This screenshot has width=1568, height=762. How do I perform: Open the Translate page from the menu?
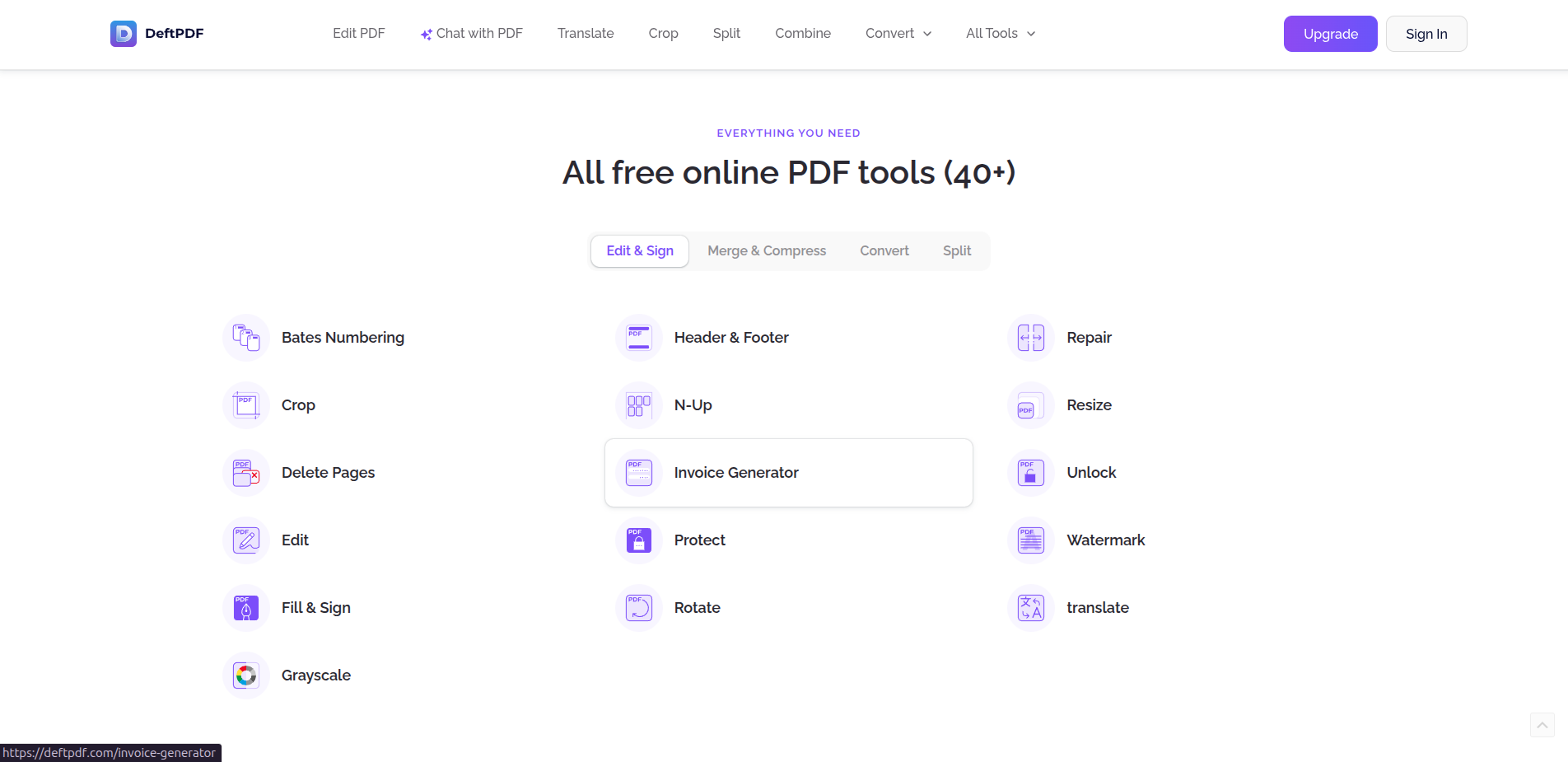point(586,33)
